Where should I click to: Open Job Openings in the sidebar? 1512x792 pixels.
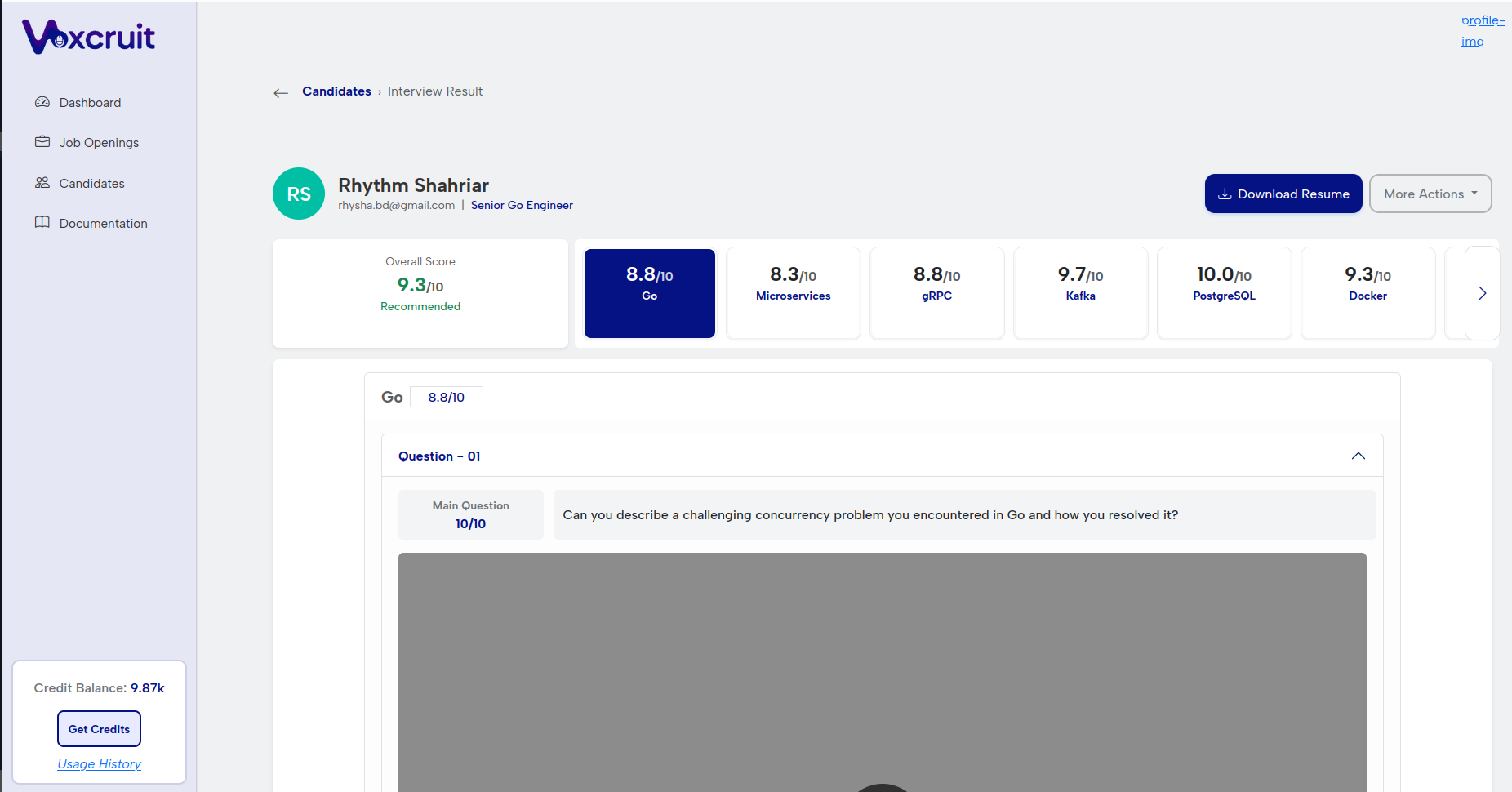pyautogui.click(x=99, y=143)
